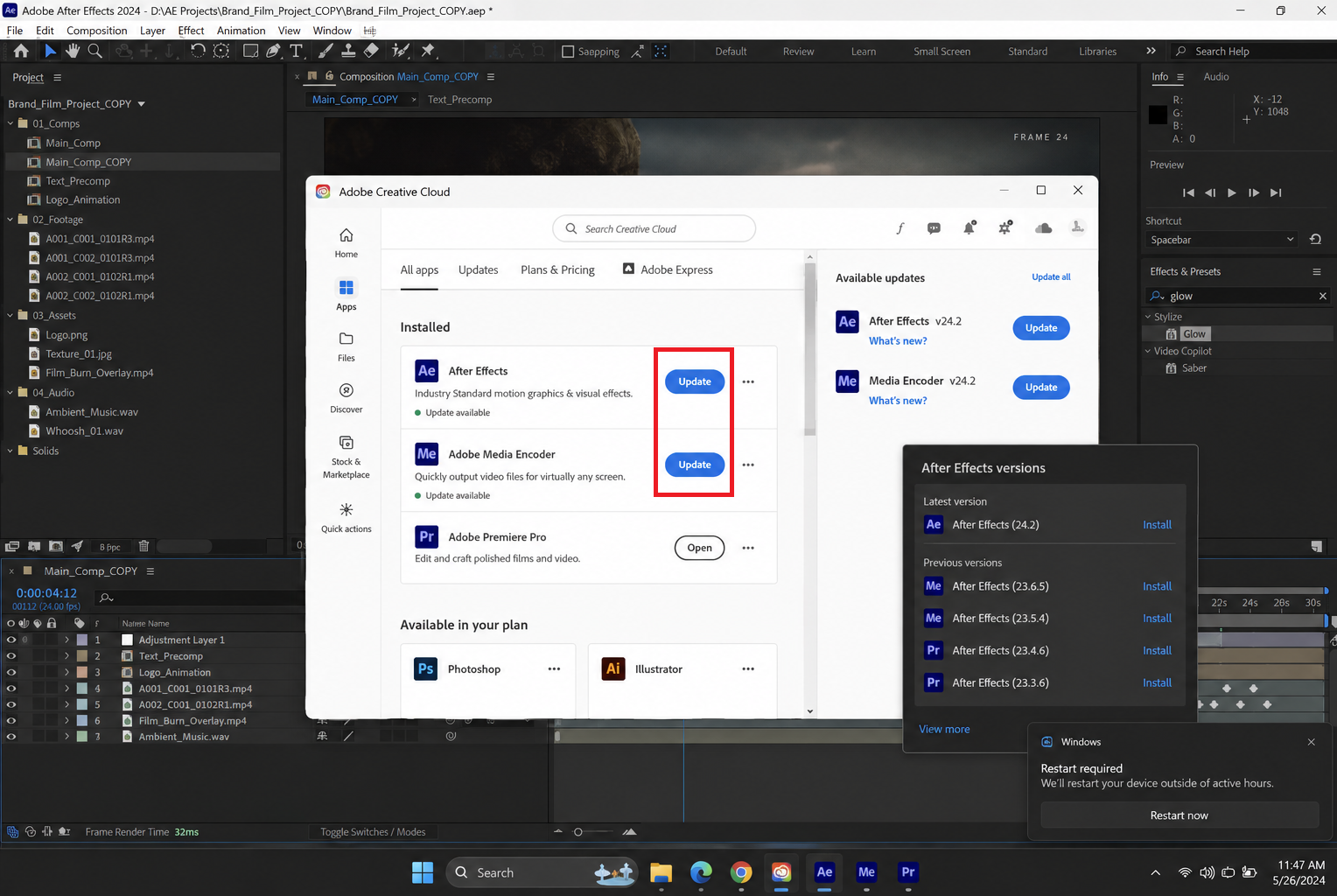The image size is (1337, 896).
Task: Switch to Updates tab in Creative Cloud
Action: pyautogui.click(x=478, y=269)
